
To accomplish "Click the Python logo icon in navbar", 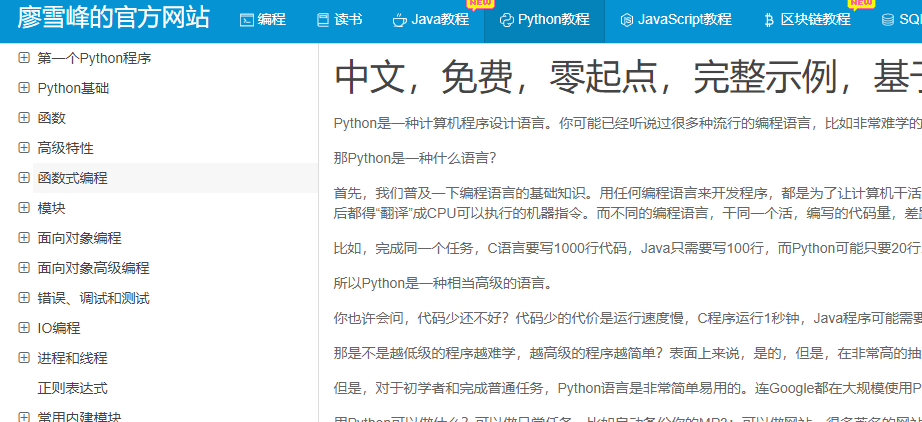I will click(x=507, y=20).
